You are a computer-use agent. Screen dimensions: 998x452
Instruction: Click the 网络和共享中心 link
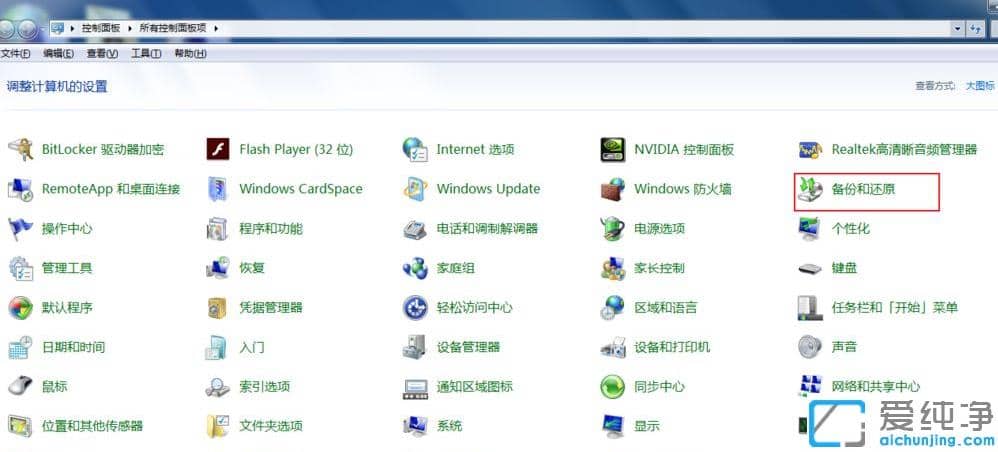coord(875,387)
